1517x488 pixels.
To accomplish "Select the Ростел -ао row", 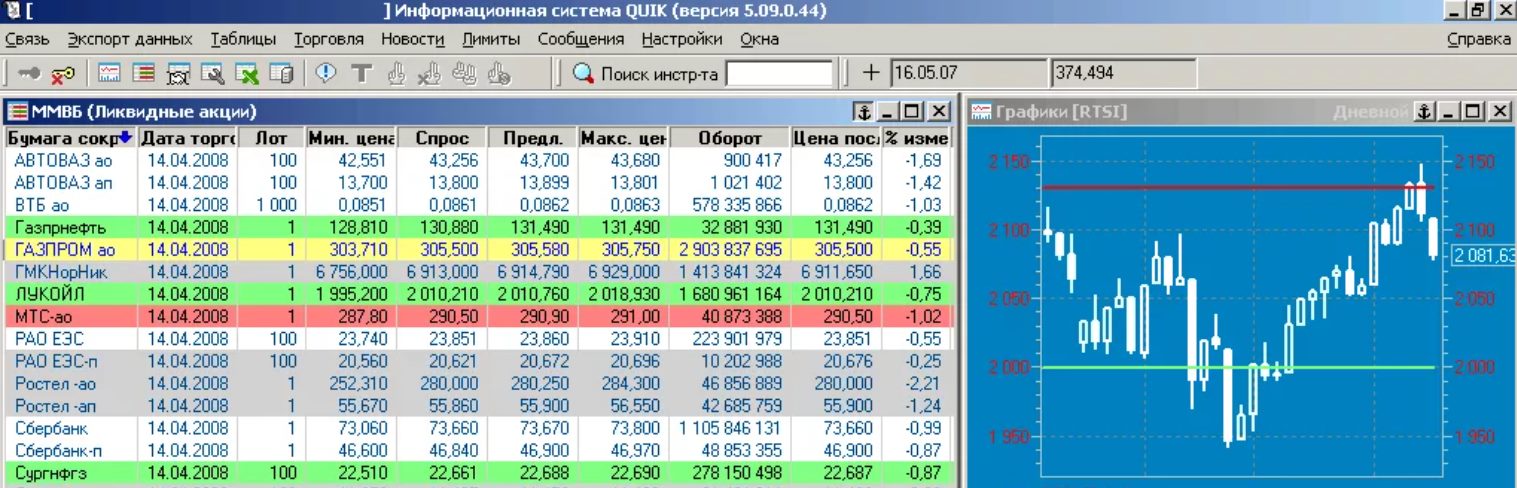I will (480, 383).
